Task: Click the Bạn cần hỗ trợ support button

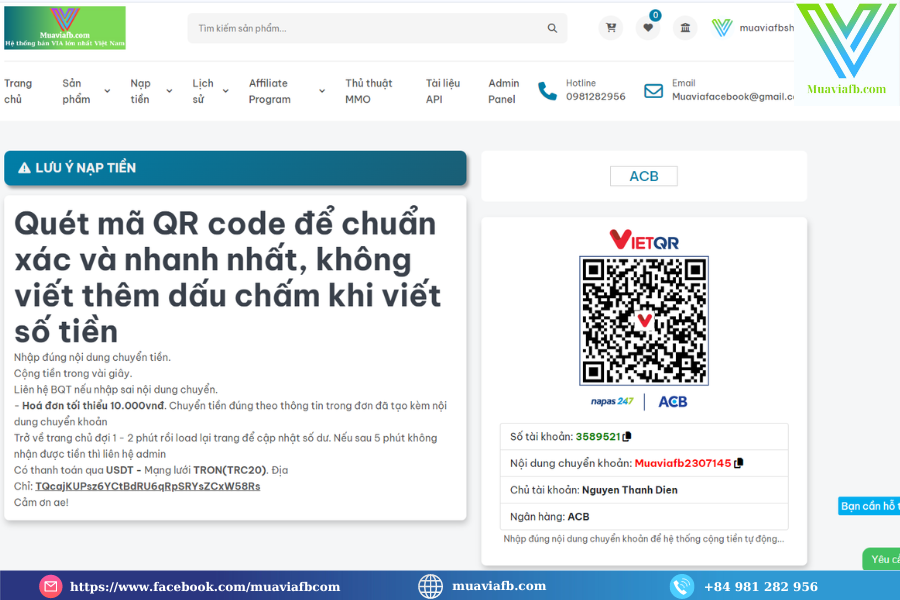Action: tap(869, 506)
